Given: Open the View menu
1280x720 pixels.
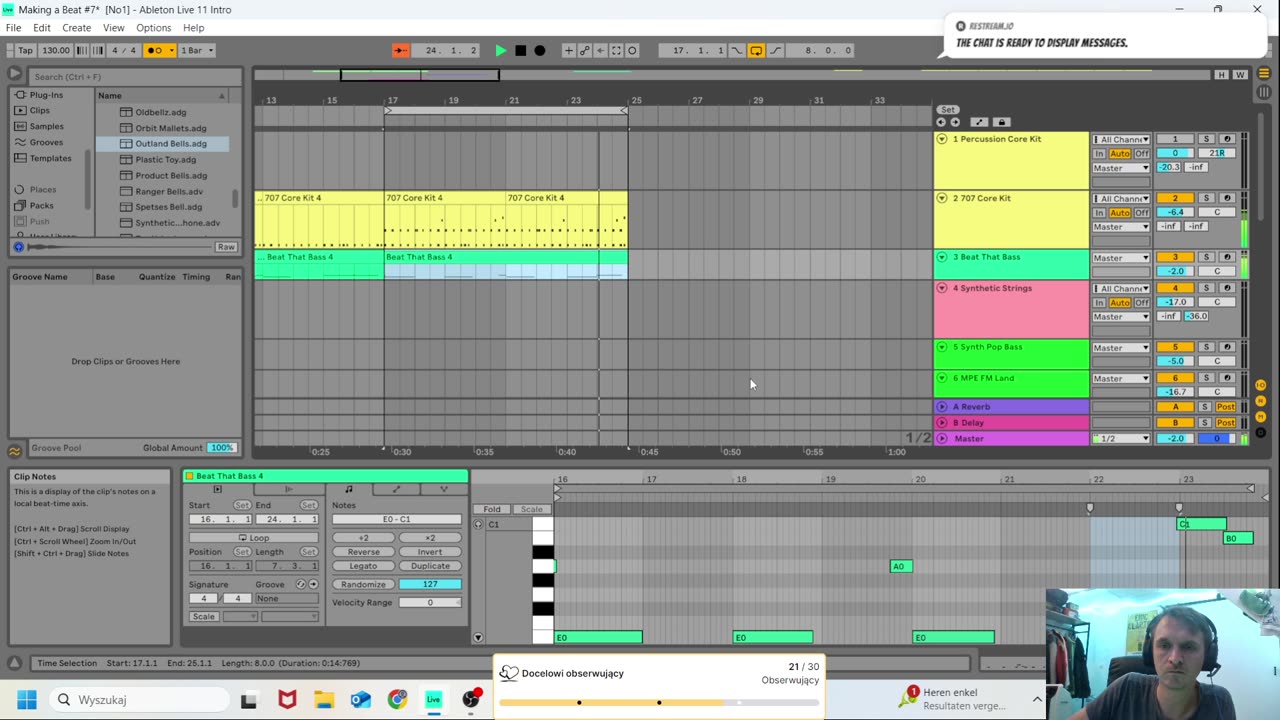Looking at the screenshot, I should (x=114, y=27).
